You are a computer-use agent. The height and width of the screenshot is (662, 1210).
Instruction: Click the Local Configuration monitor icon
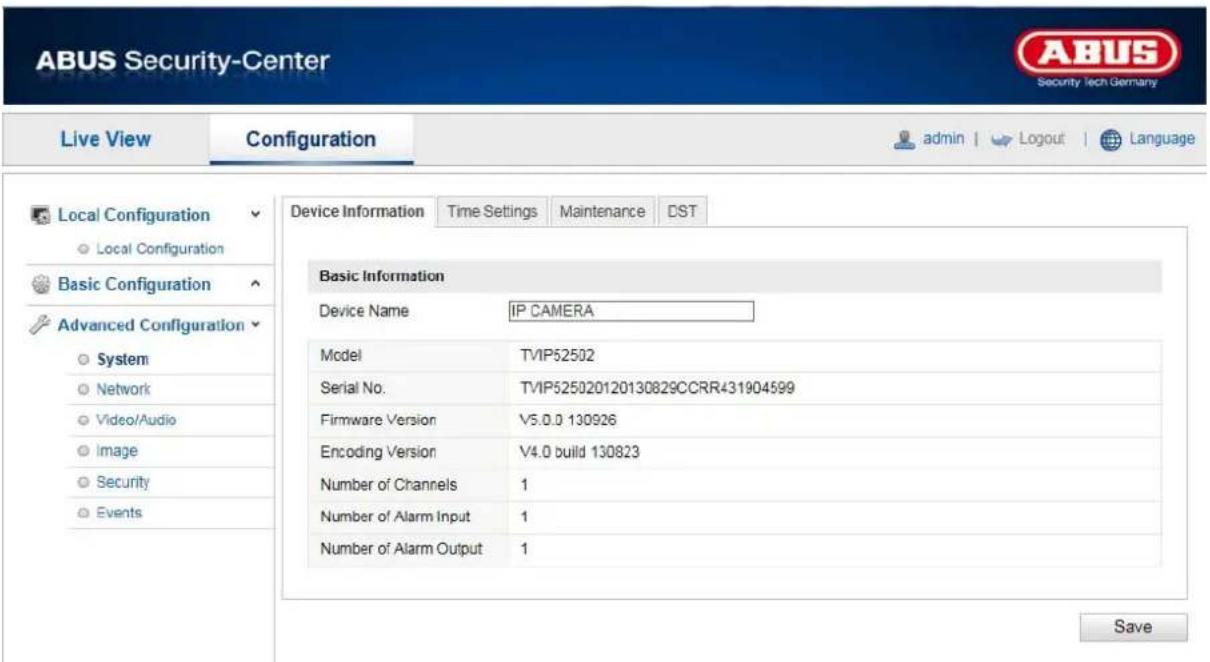pos(42,215)
